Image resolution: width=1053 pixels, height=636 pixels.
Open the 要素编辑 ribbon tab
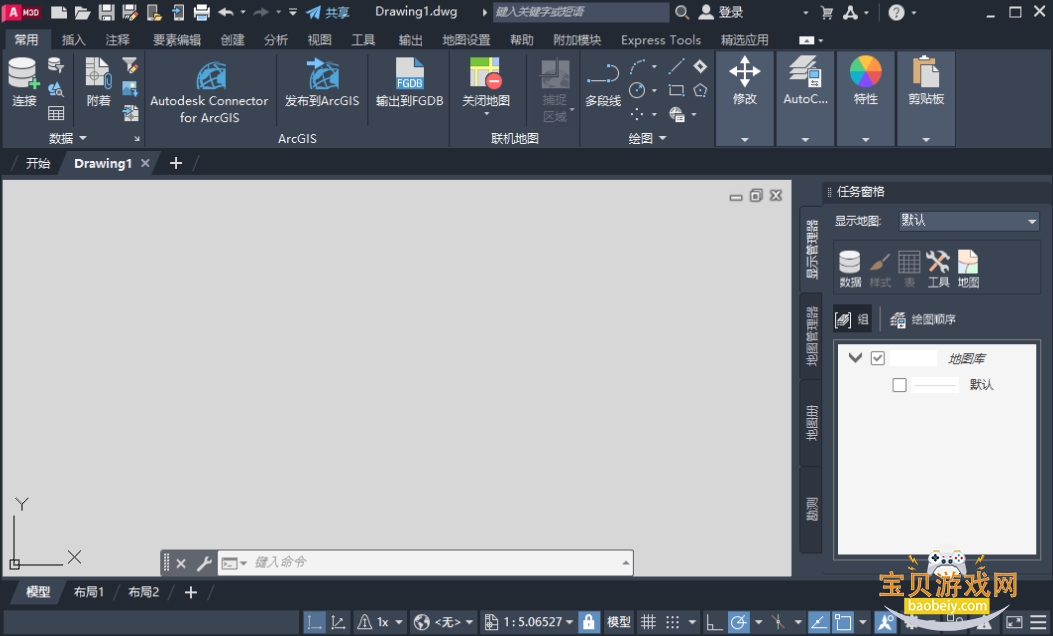(177, 40)
